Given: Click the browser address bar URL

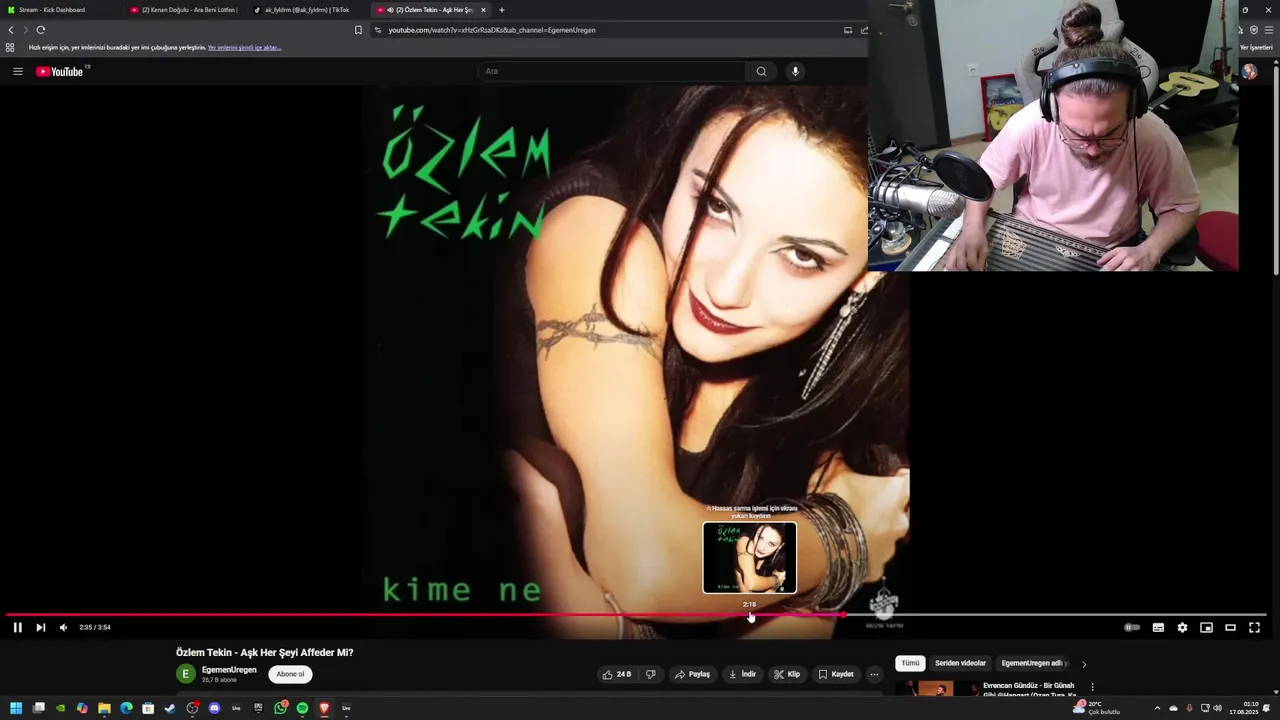Looking at the screenshot, I should [492, 30].
